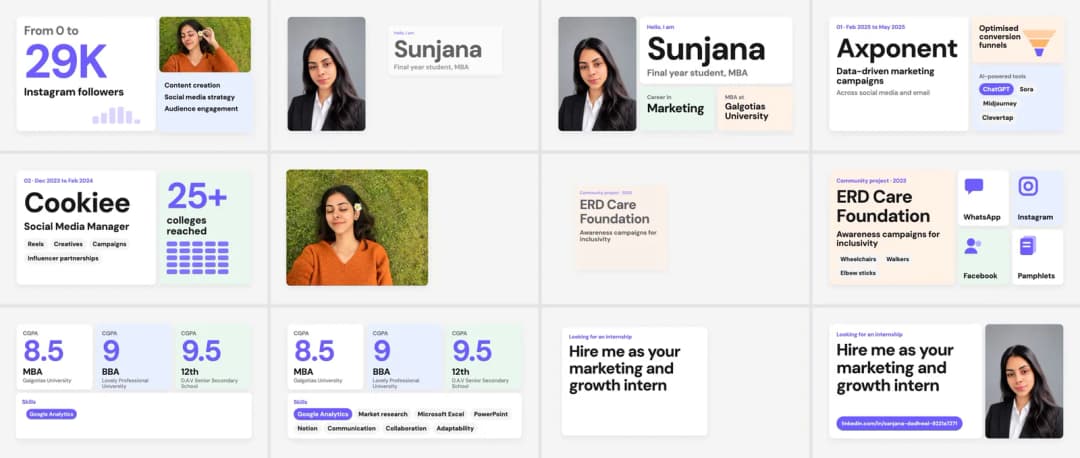Screen dimensions: 1080x458
Task: Click the Creatives tag
Action: (68, 244)
